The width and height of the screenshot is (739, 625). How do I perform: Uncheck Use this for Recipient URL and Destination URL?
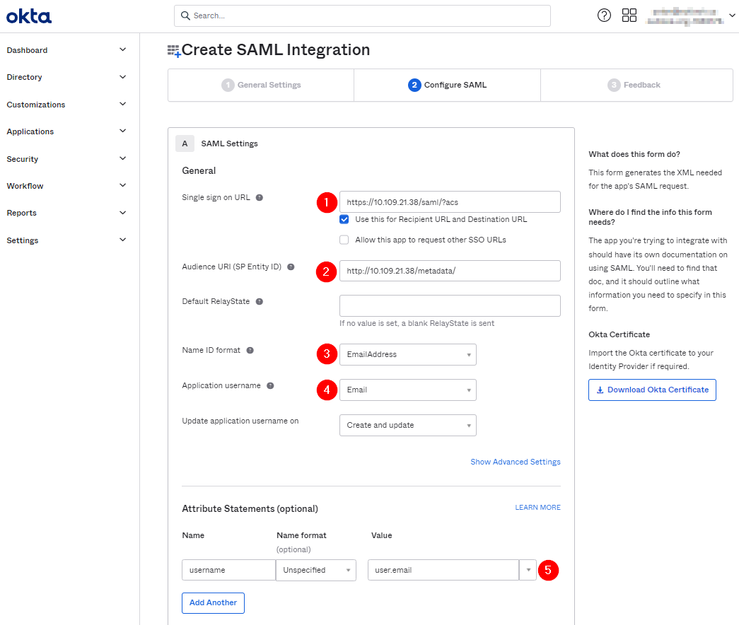(344, 219)
